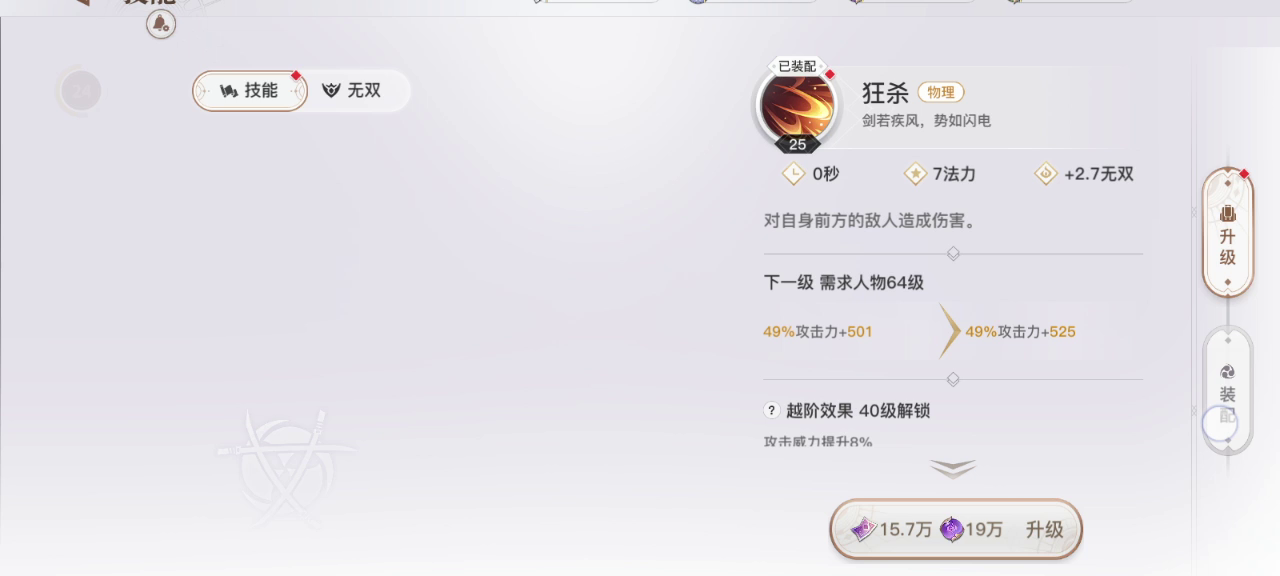Tap the bell notification icon
Screen dimensions: 1280x576
pyautogui.click(x=161, y=24)
